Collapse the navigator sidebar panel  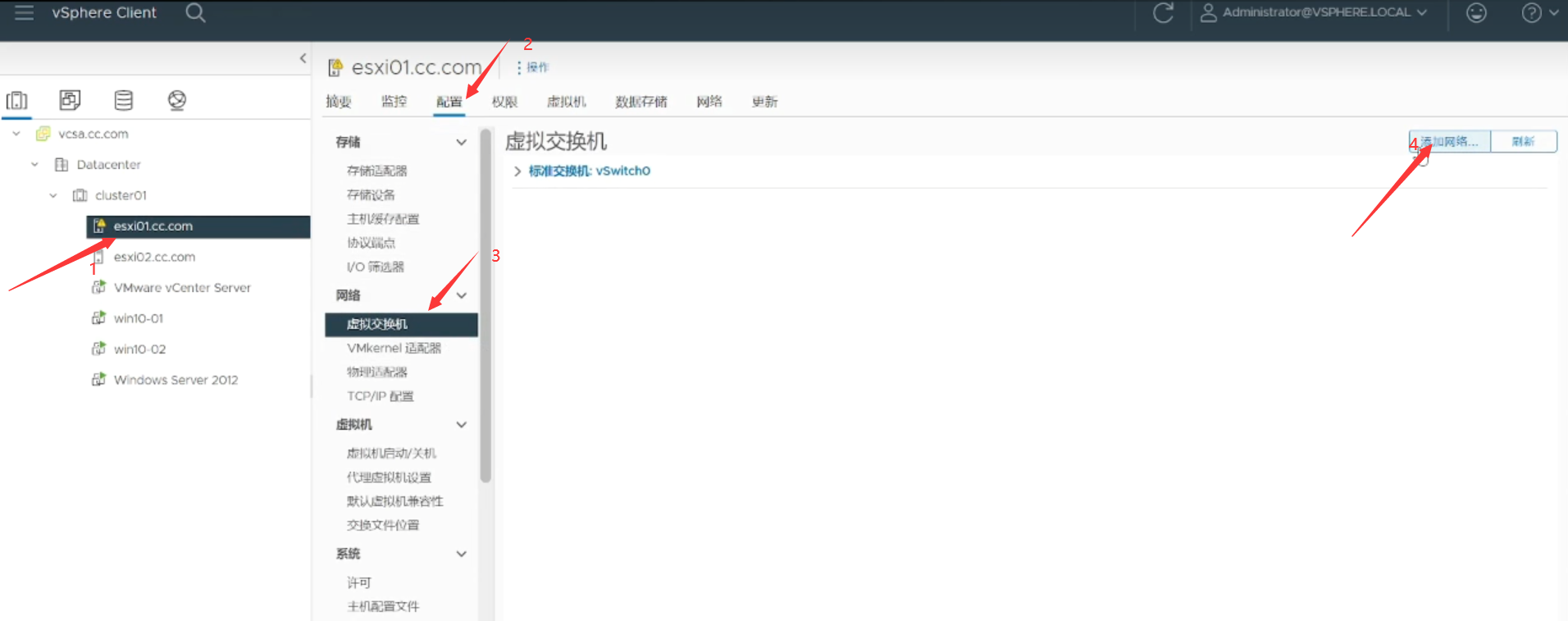[x=303, y=58]
